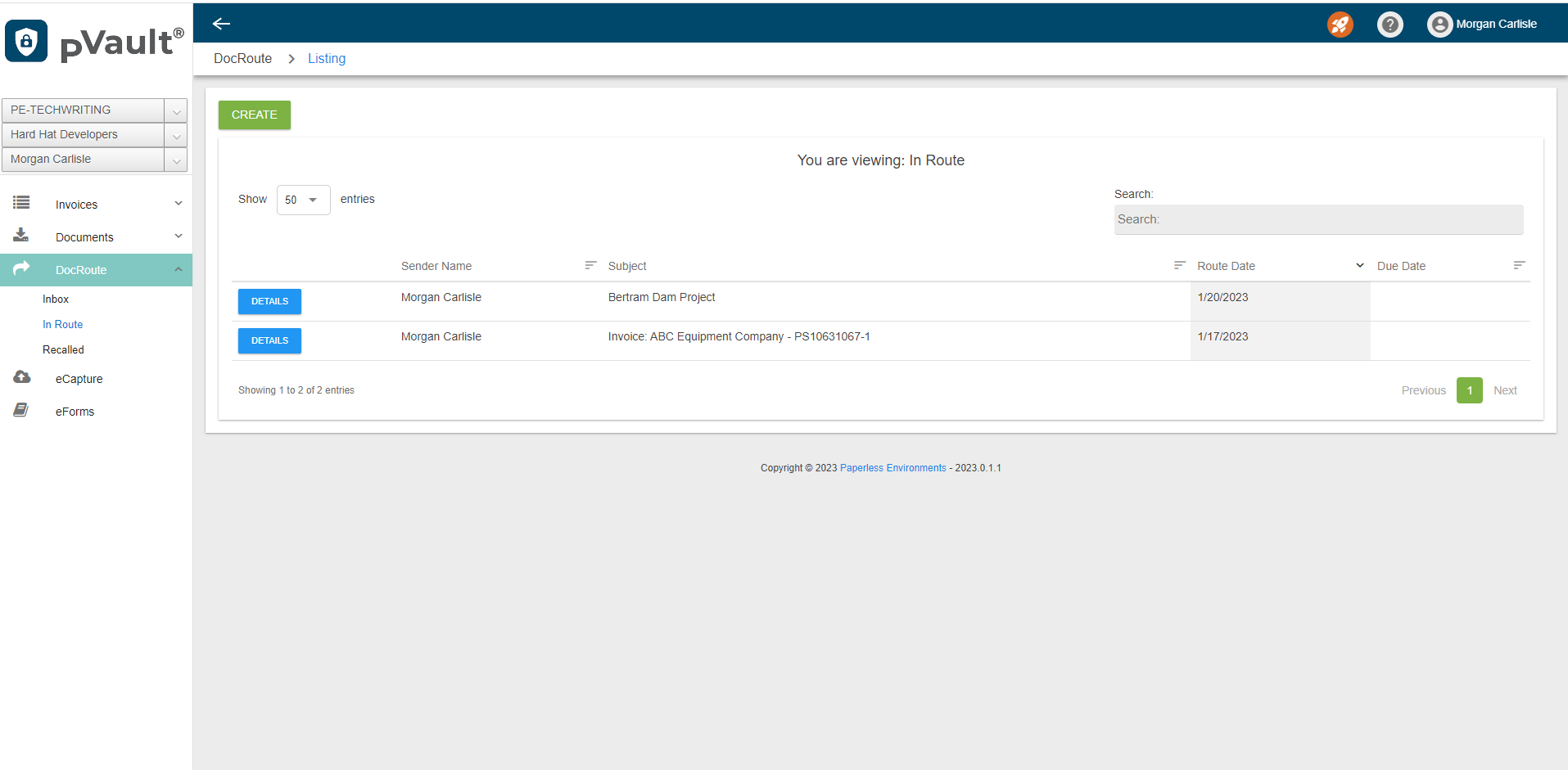Open the eForms menu item

(x=75, y=412)
